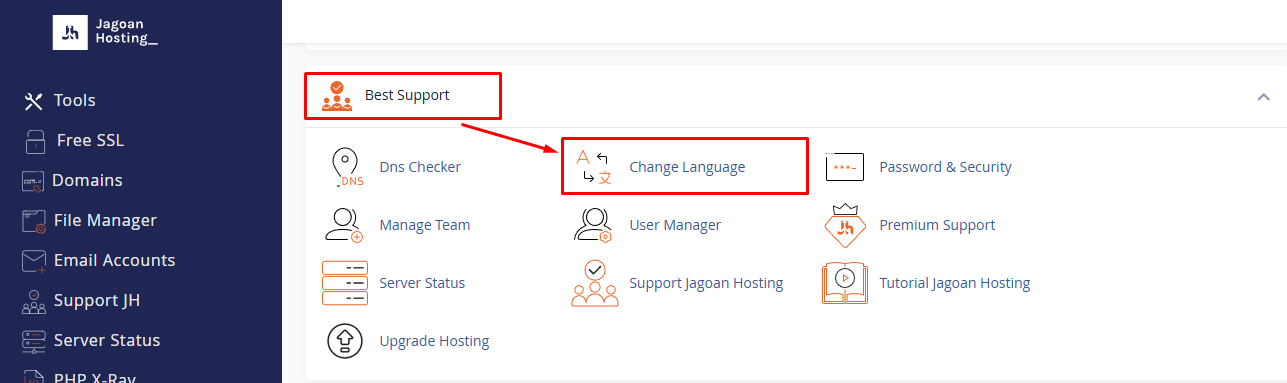Click the Change Language translate icon
The image size is (1287, 383).
tap(594, 167)
